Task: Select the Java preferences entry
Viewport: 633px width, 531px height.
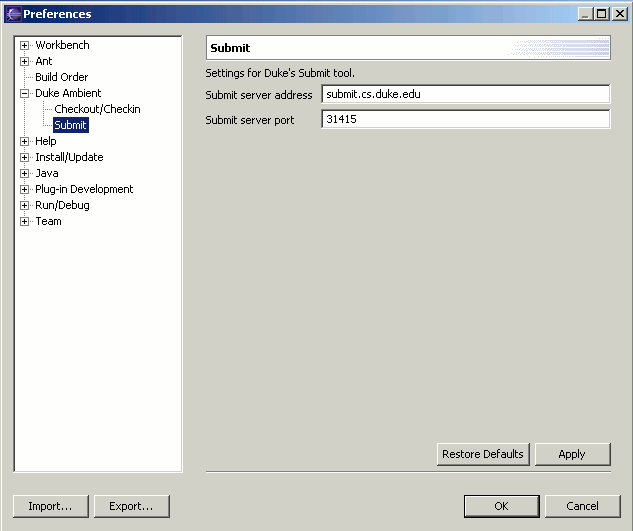Action: tap(47, 173)
